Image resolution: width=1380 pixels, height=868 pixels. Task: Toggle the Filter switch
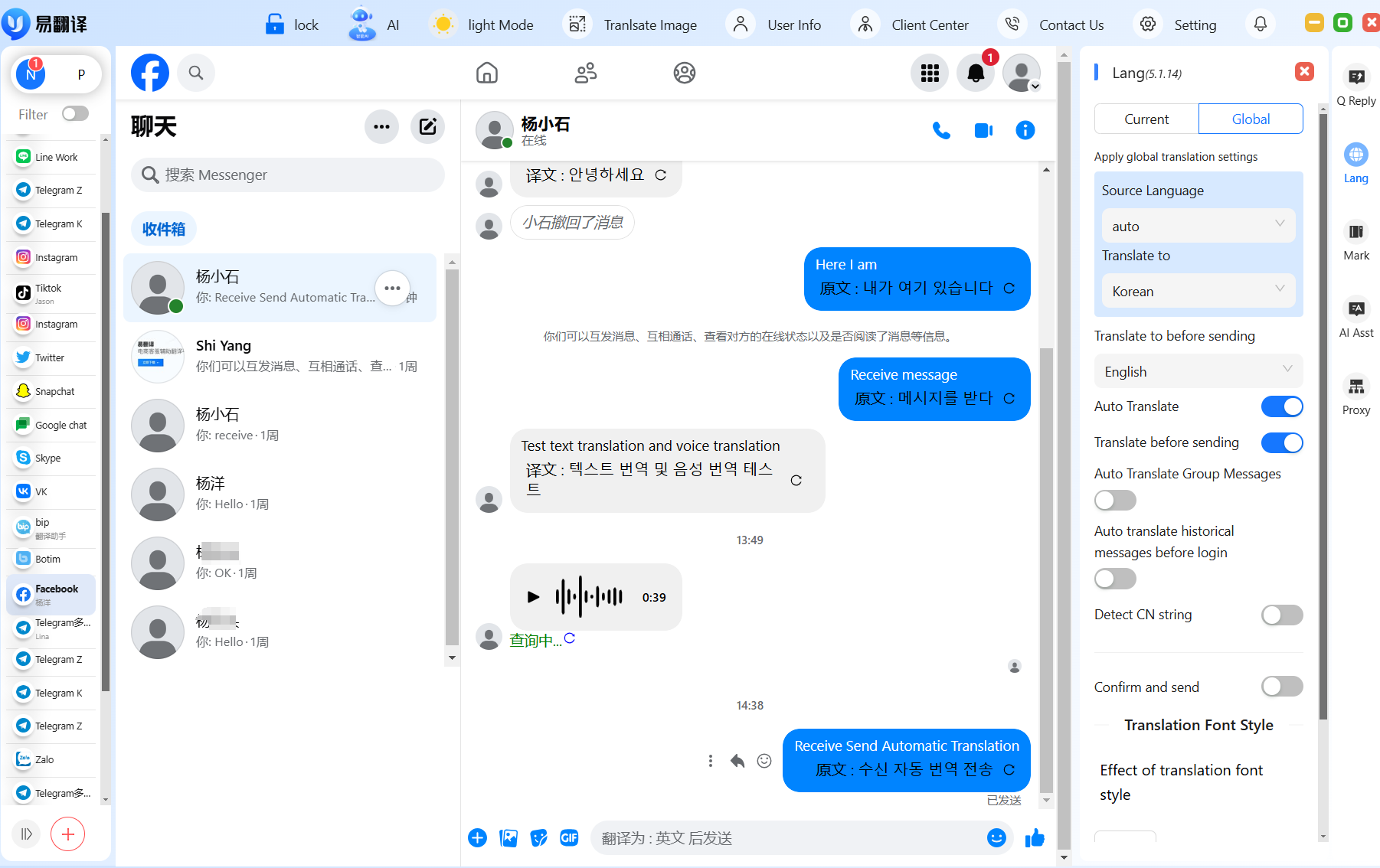(x=75, y=114)
